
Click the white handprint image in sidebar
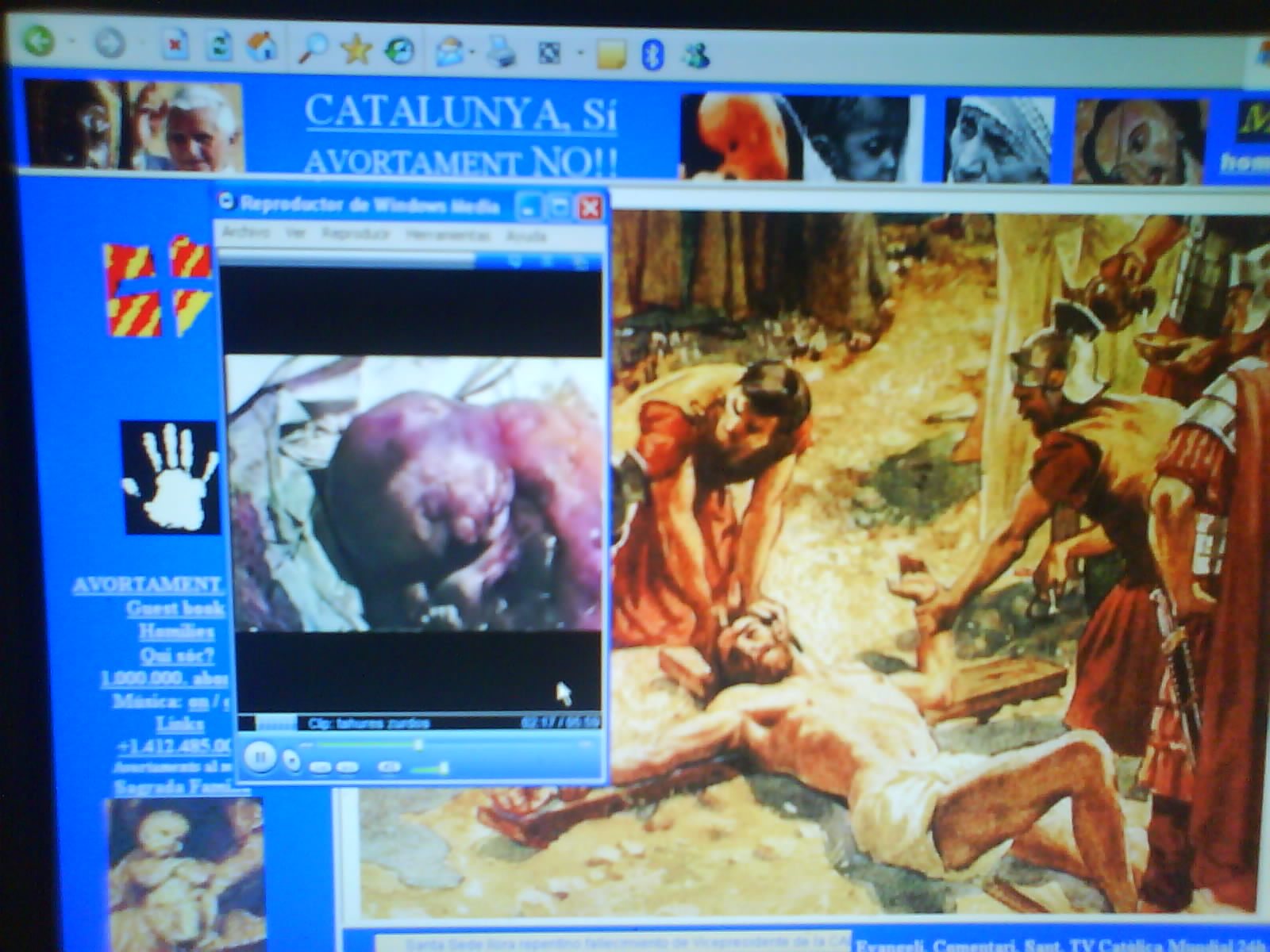(170, 477)
